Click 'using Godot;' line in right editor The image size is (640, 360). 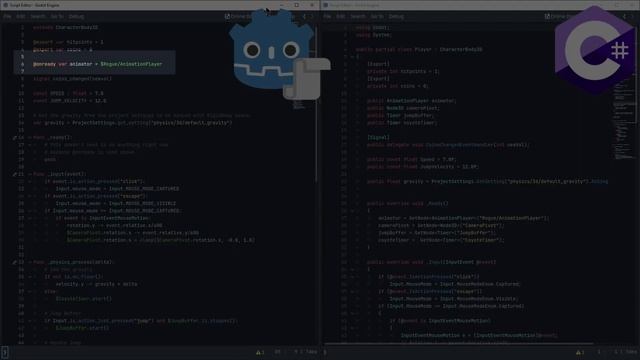tap(373, 28)
